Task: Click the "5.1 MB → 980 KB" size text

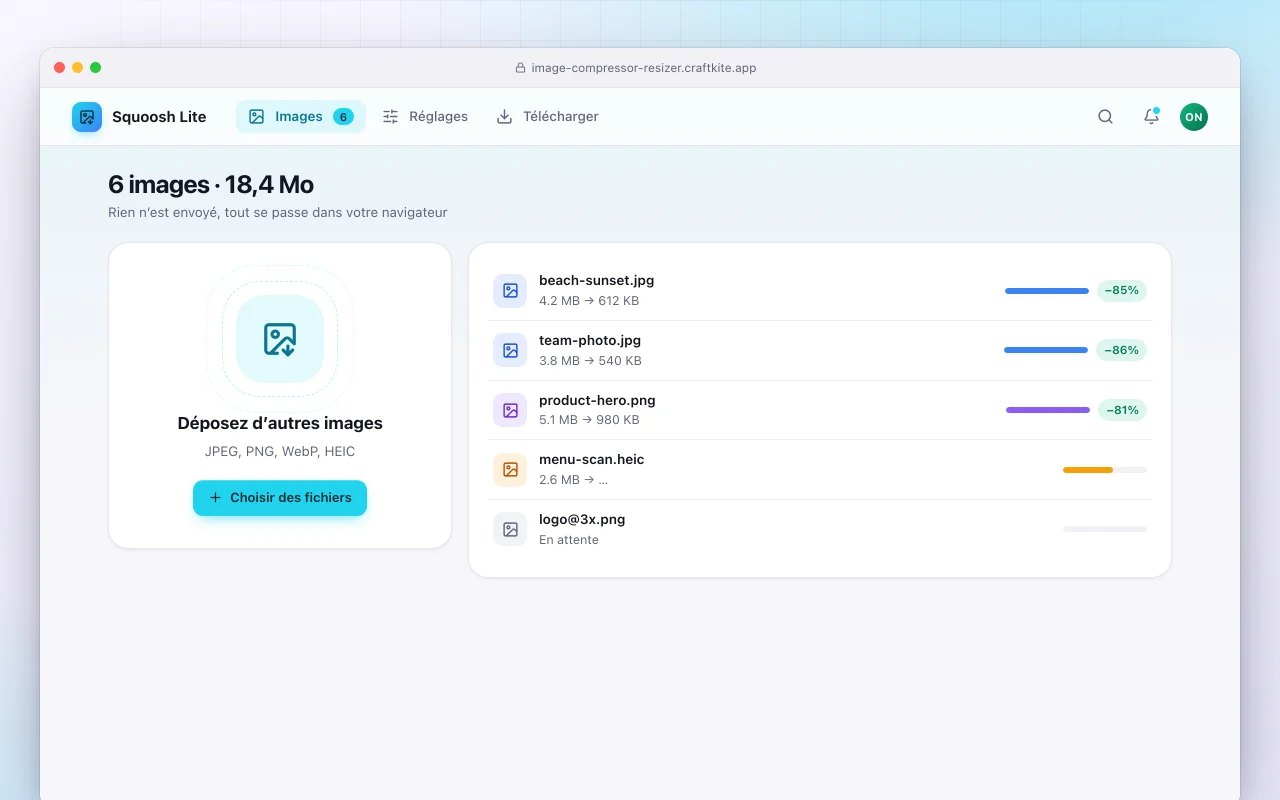Action: pyautogui.click(x=589, y=420)
